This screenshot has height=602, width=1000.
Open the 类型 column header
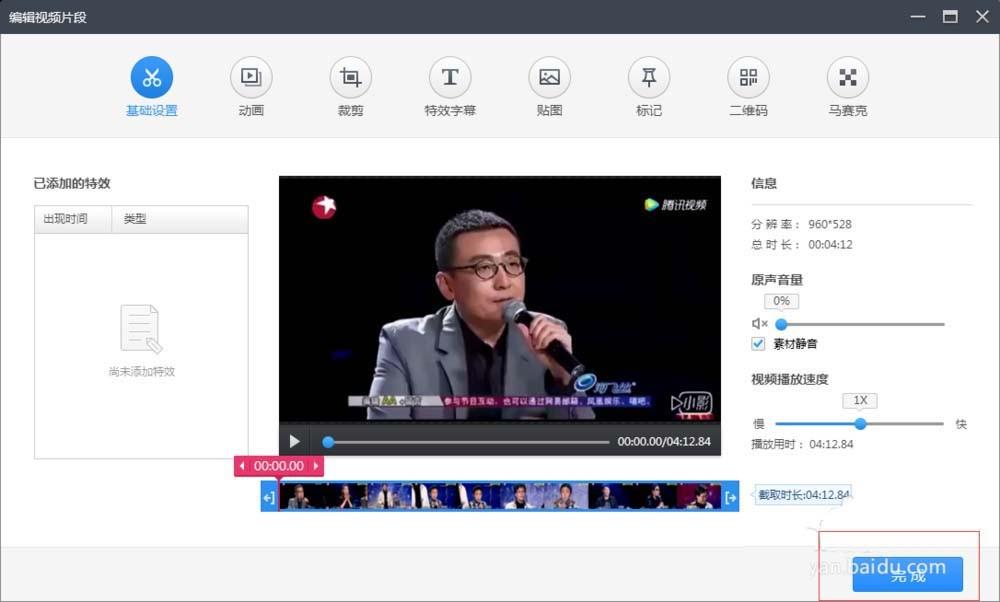[x=136, y=218]
